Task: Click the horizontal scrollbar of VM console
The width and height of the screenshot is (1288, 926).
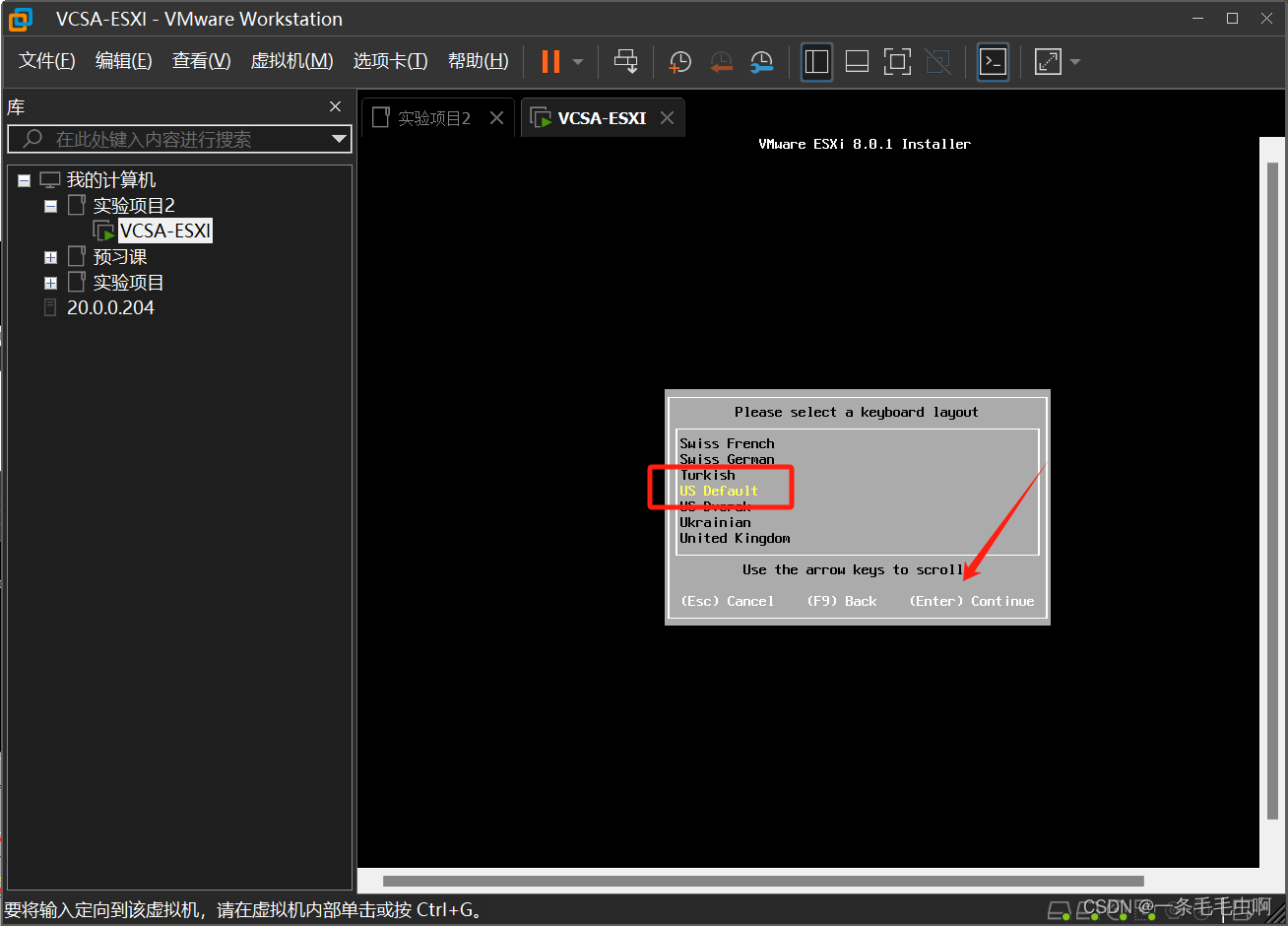Action: [x=763, y=882]
